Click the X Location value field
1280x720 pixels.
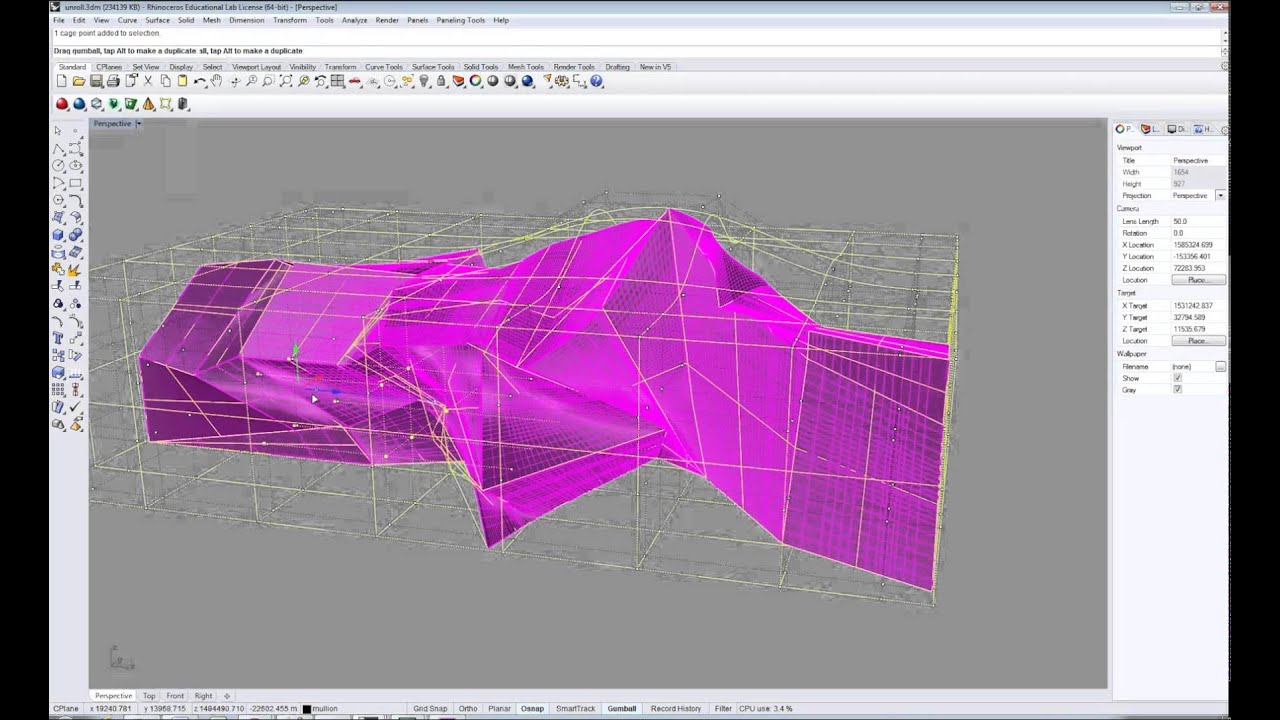[1198, 245]
